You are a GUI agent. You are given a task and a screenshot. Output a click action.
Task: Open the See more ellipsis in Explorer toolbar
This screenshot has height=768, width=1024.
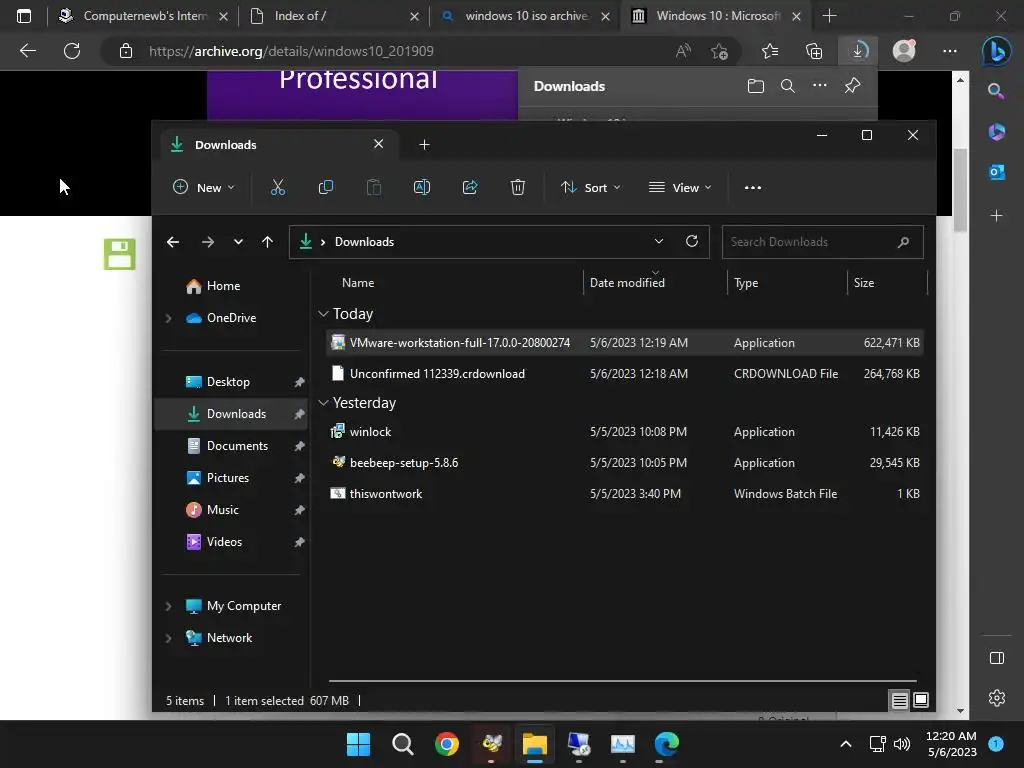(753, 187)
